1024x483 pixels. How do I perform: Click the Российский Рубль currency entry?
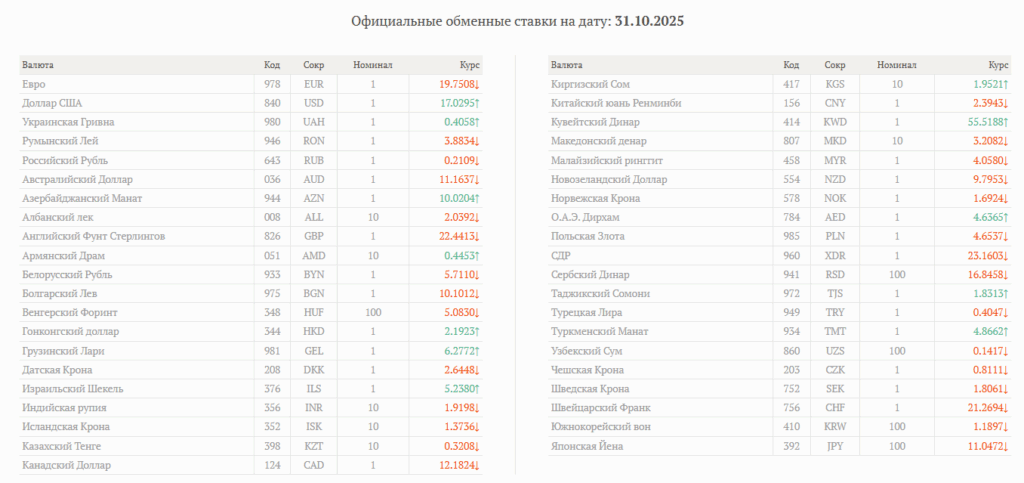click(x=65, y=160)
